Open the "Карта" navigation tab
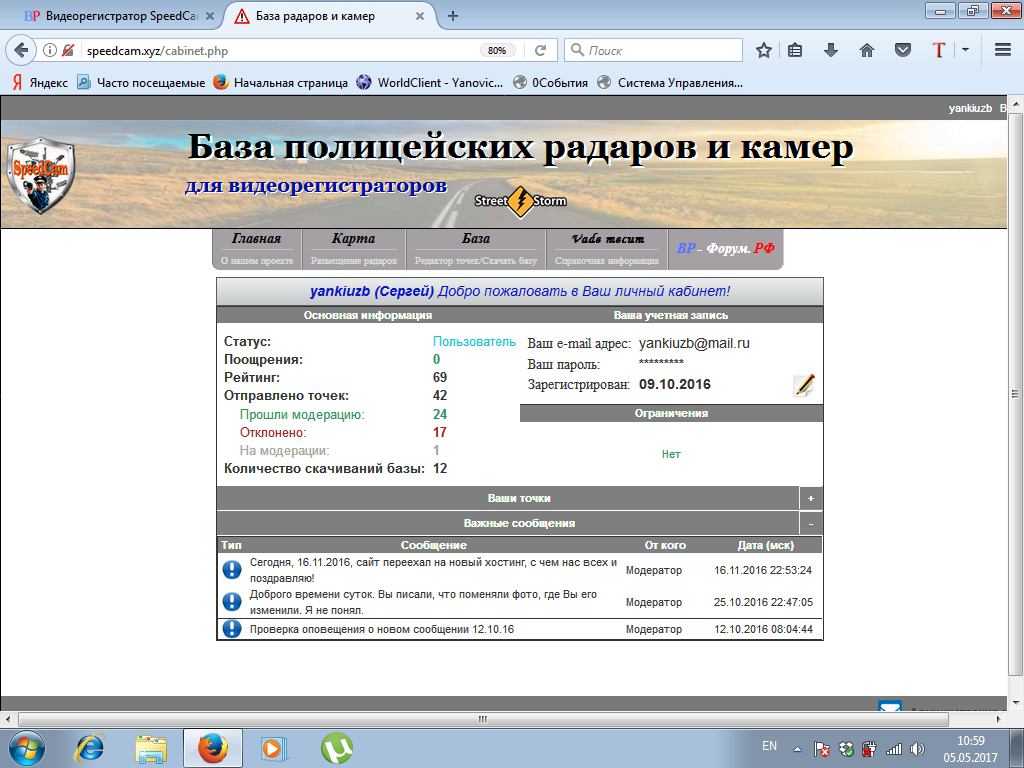 click(353, 239)
